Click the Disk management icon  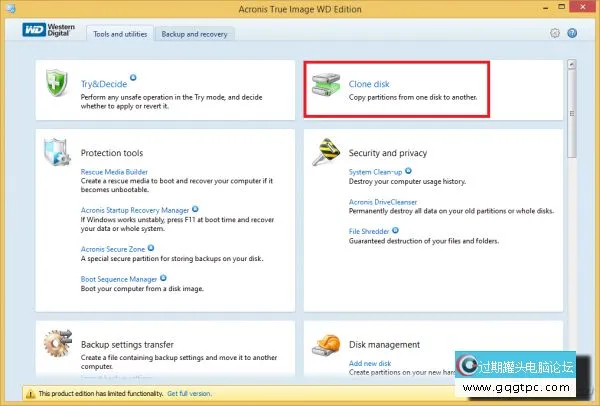pyautogui.click(x=326, y=345)
